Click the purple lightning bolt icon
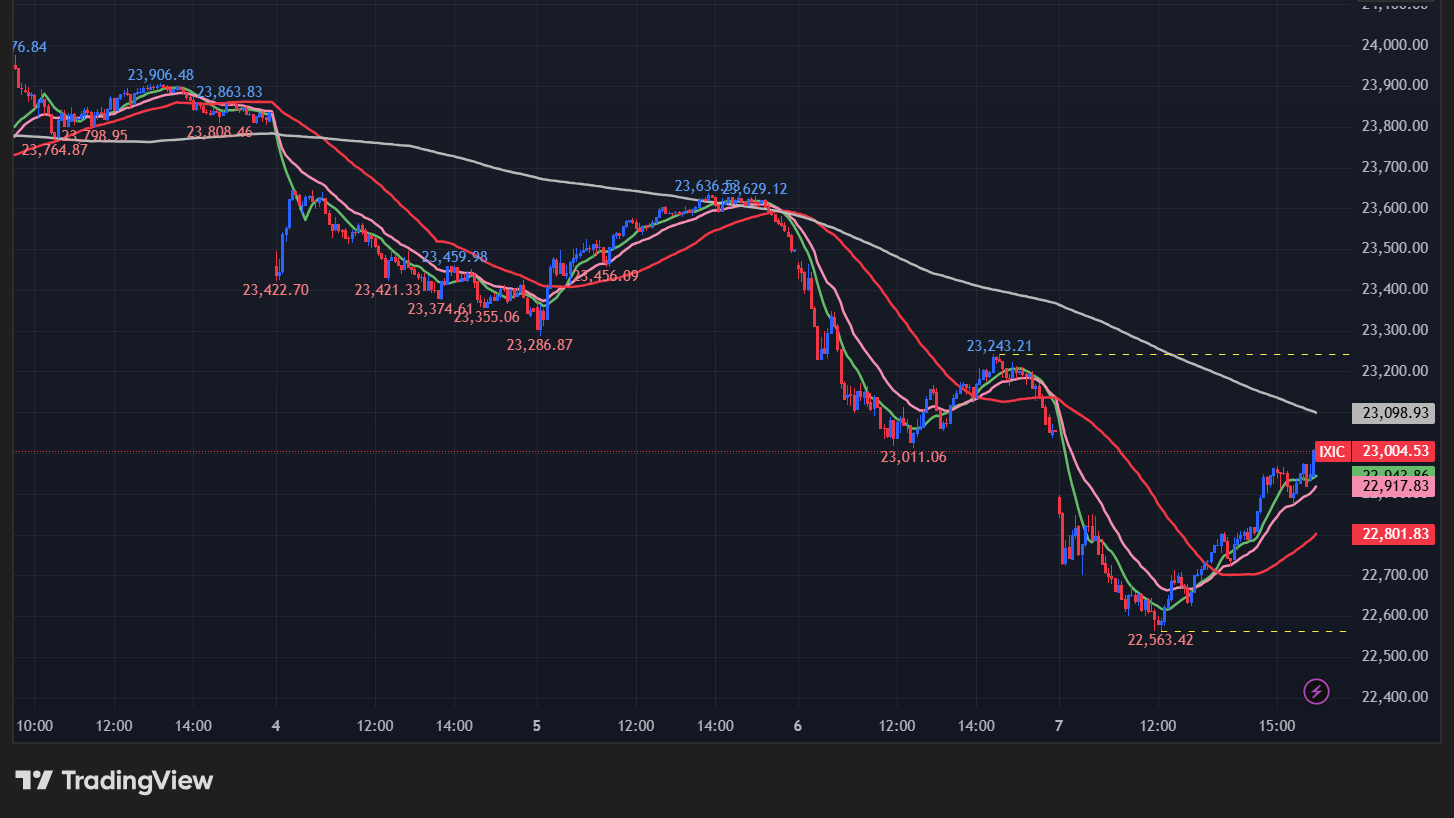 [x=1317, y=691]
